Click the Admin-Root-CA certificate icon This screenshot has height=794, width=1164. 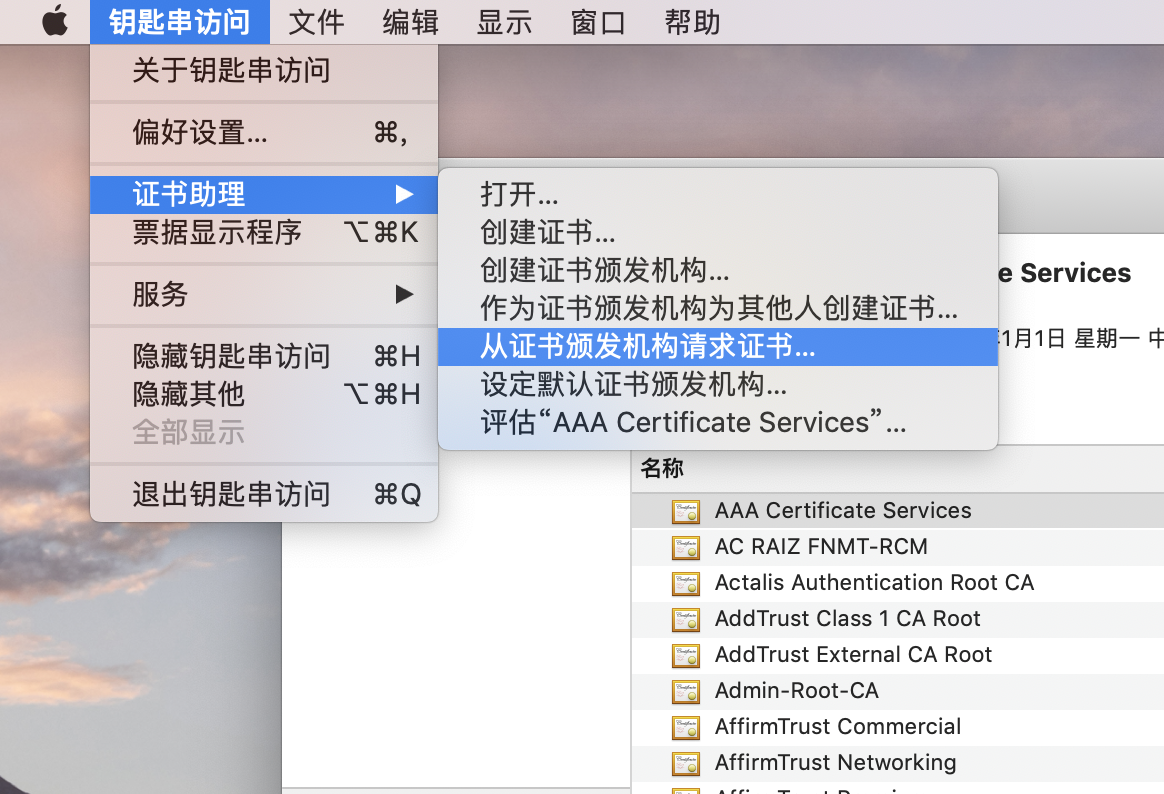pyautogui.click(x=686, y=690)
